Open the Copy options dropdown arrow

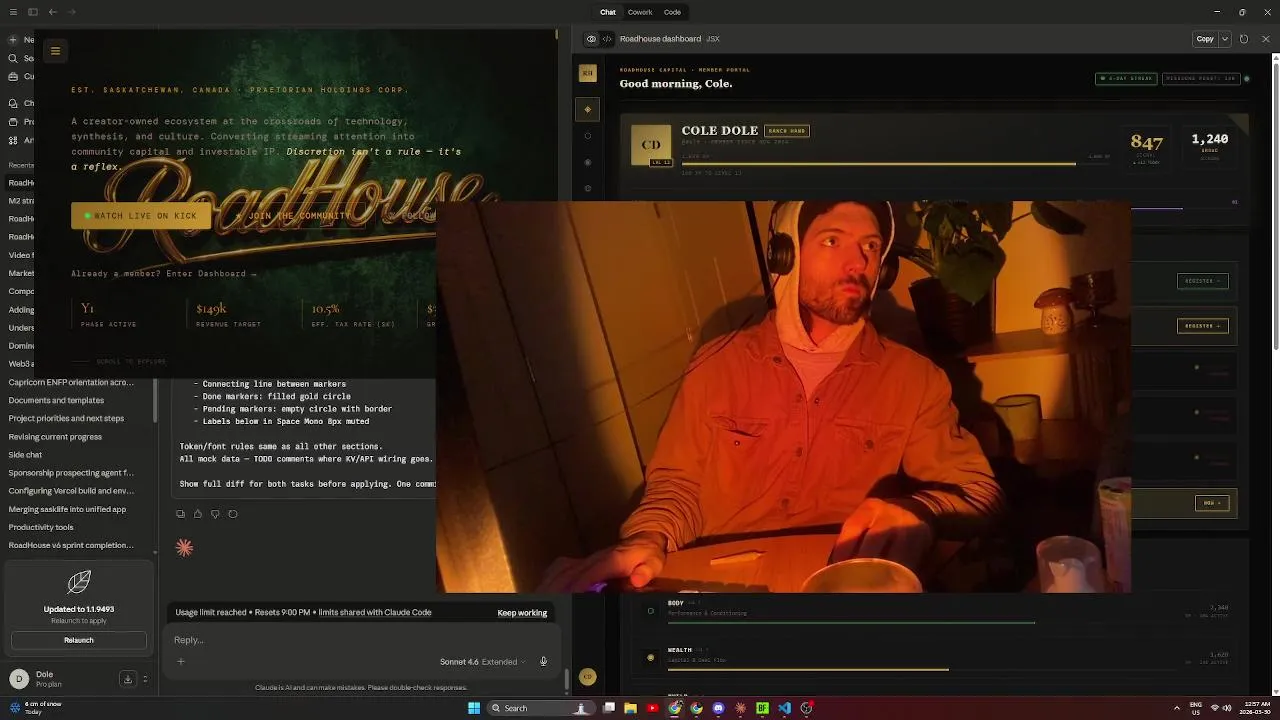coord(1225,39)
